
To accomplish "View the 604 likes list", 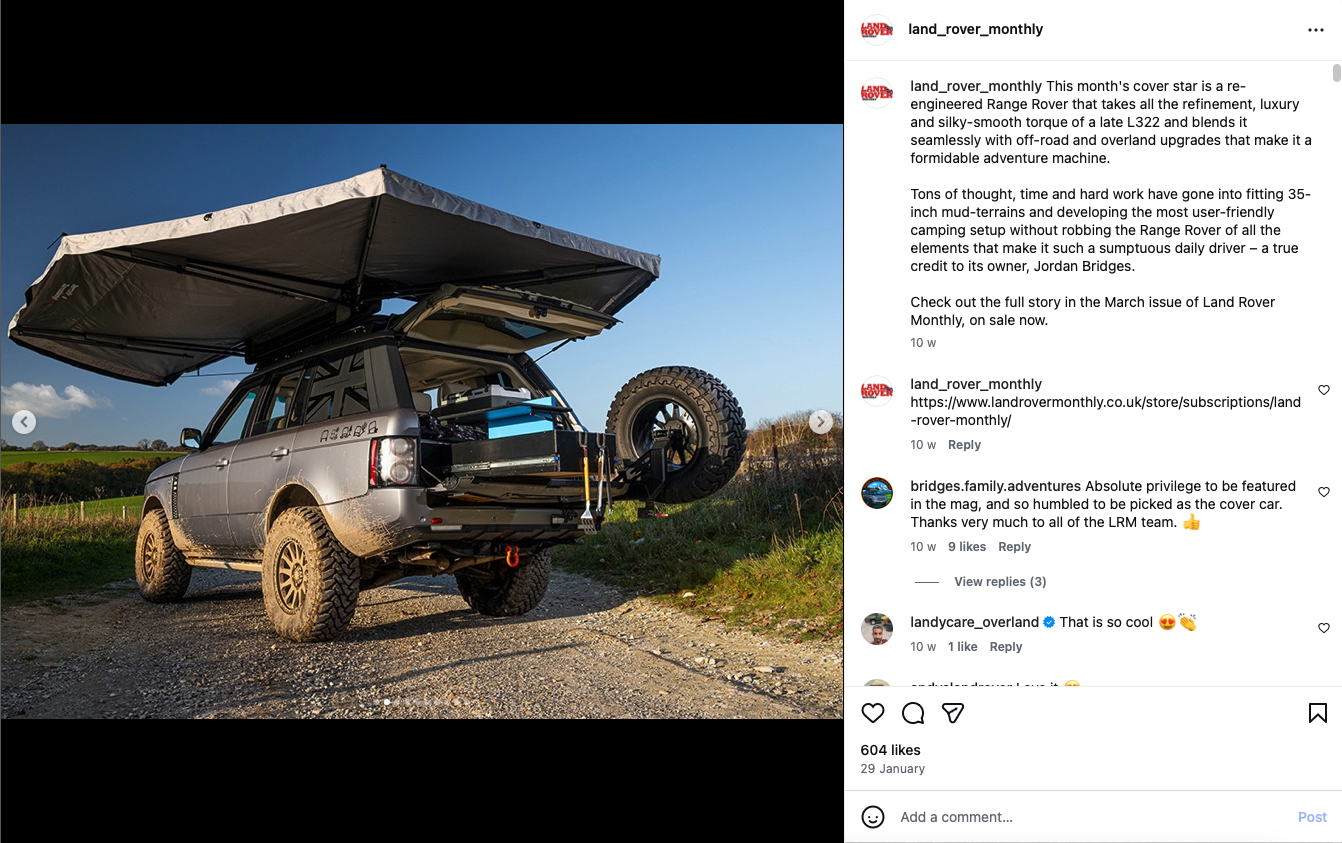I will [x=890, y=750].
